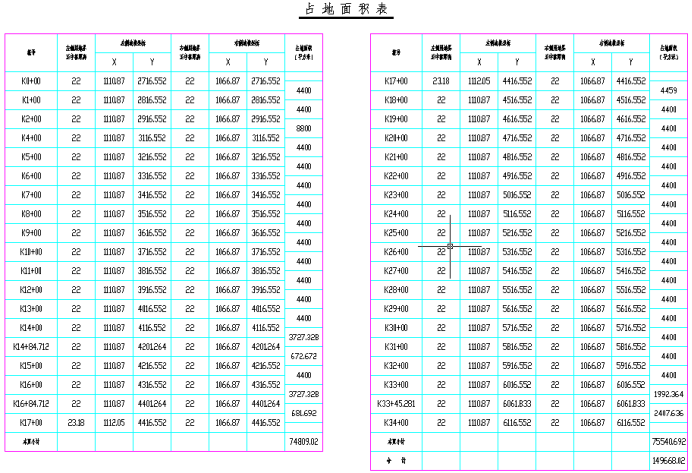Select station label K26+00
692x473 pixels.
(396, 252)
